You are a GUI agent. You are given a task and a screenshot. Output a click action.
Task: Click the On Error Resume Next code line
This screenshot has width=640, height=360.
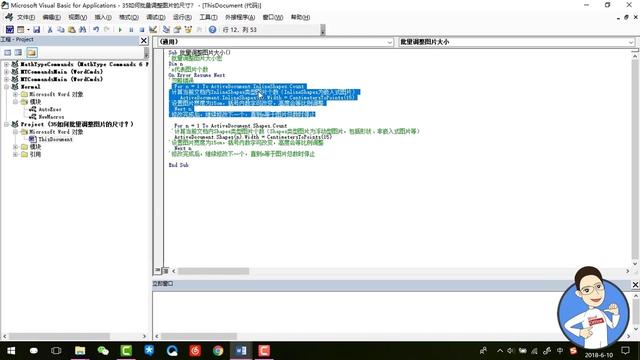pos(197,75)
